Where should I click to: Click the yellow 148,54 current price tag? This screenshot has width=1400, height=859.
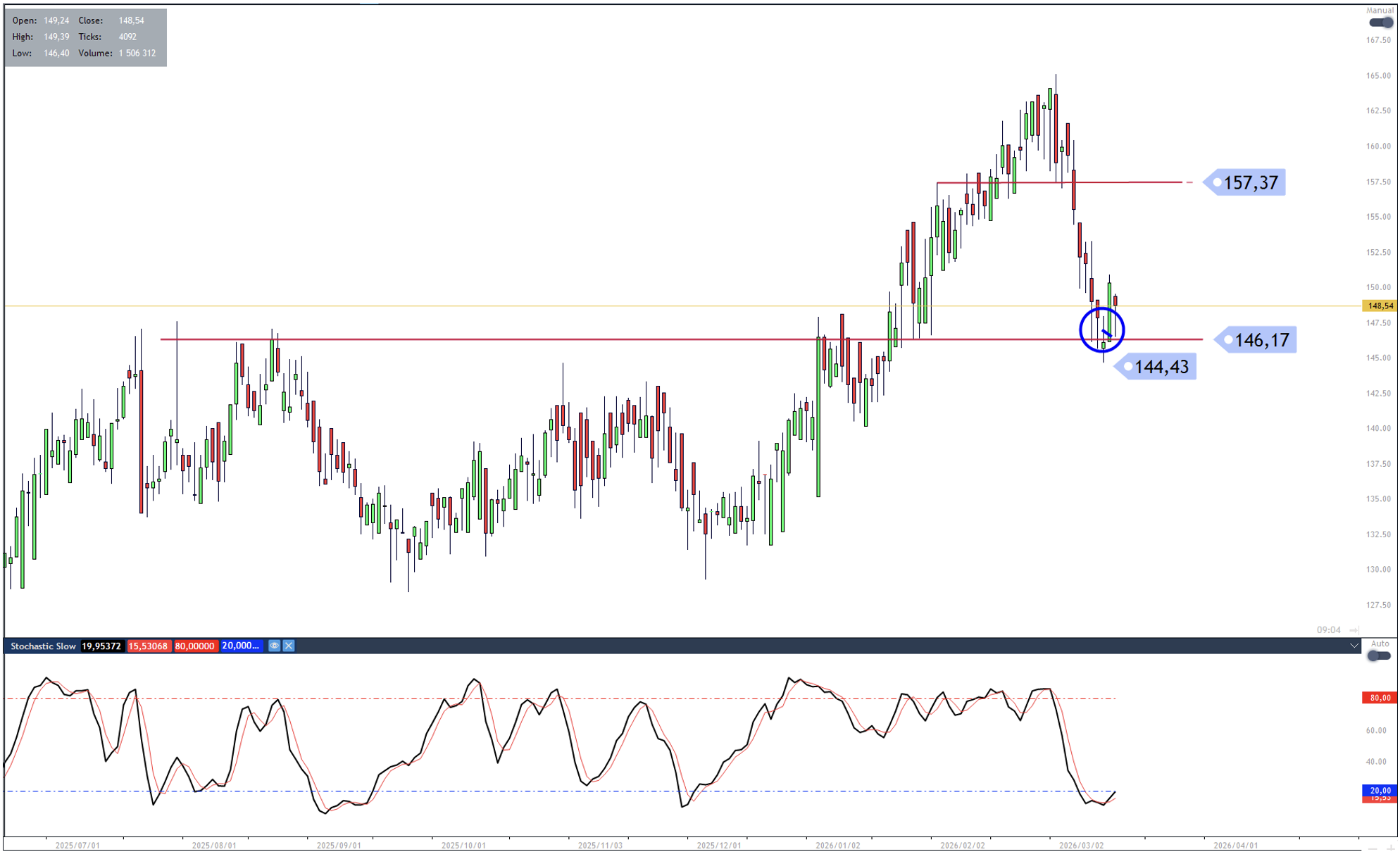click(1379, 306)
